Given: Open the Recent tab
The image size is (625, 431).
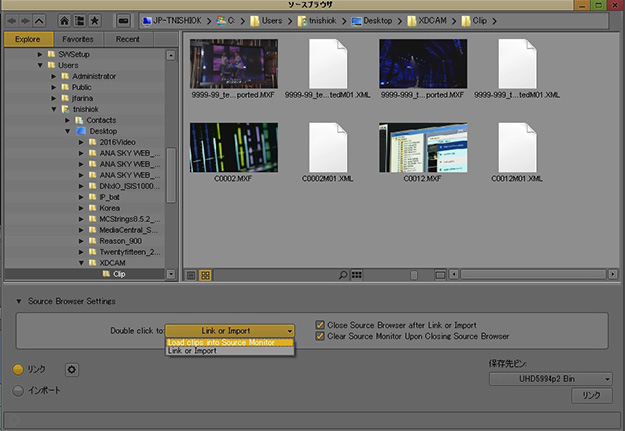Looking at the screenshot, I should coord(128,40).
